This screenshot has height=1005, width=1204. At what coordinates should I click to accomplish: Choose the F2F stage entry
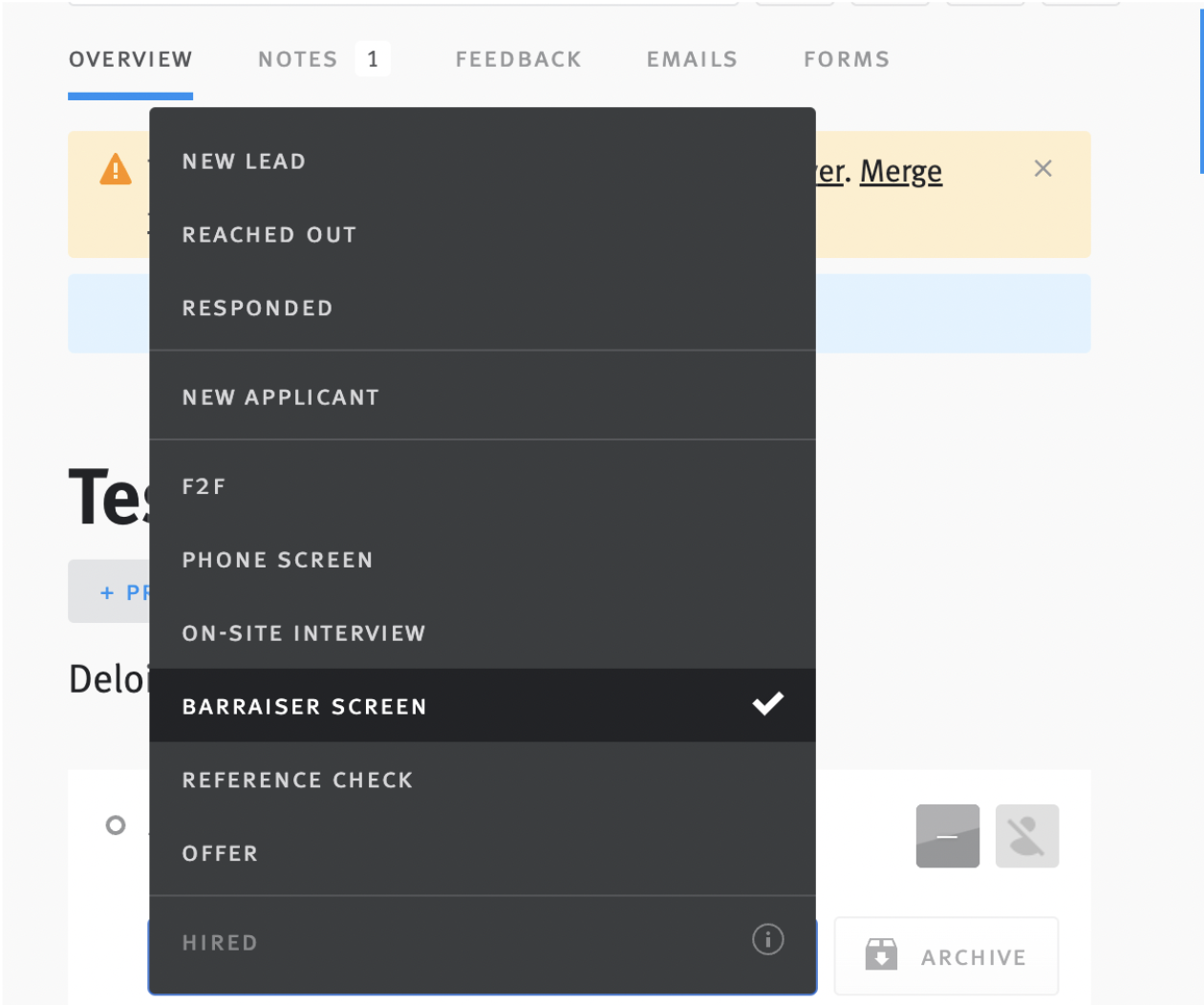(x=205, y=486)
